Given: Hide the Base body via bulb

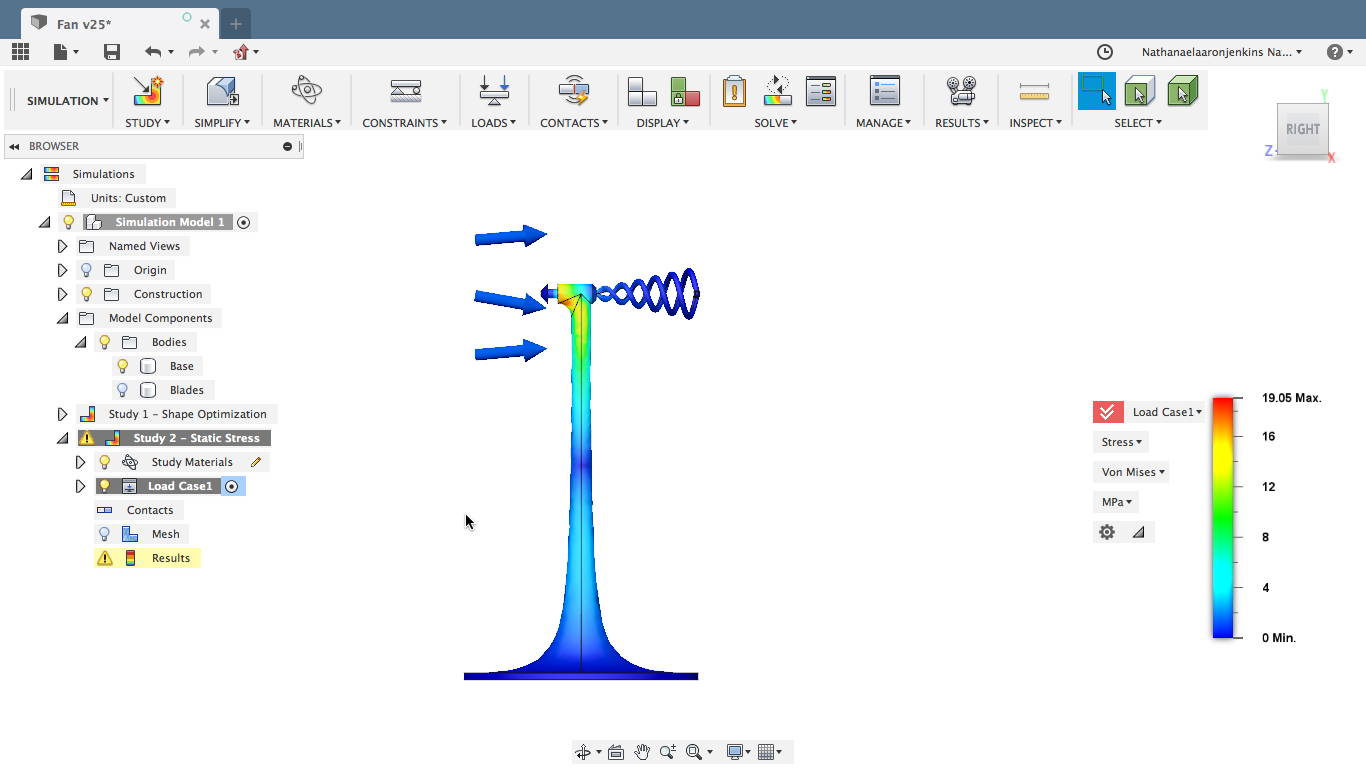Looking at the screenshot, I should pyautogui.click(x=123, y=366).
